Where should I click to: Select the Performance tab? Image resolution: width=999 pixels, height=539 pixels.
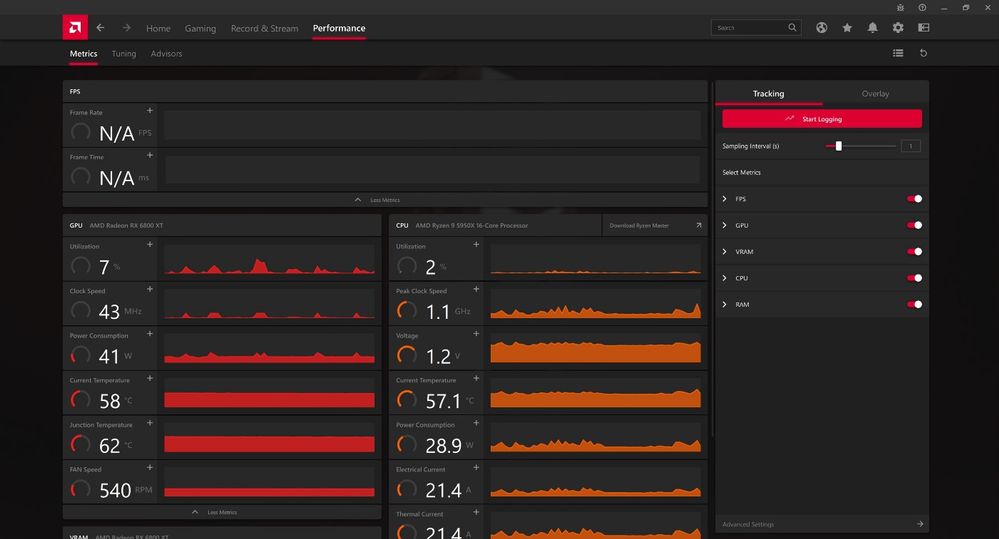339,28
